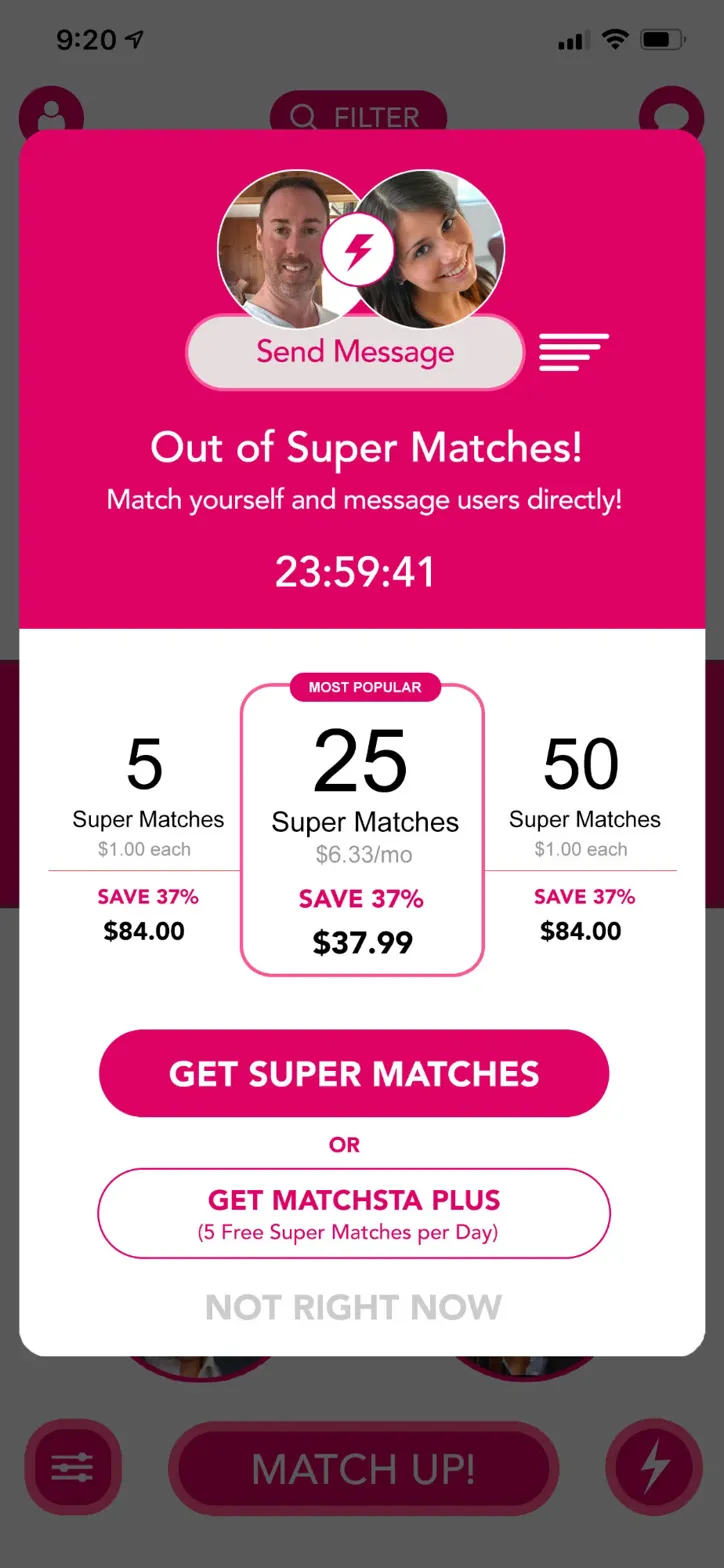Open the hamburger lines icon beside Send Message
Viewport: 724px width, 1568px height.
[x=574, y=352]
